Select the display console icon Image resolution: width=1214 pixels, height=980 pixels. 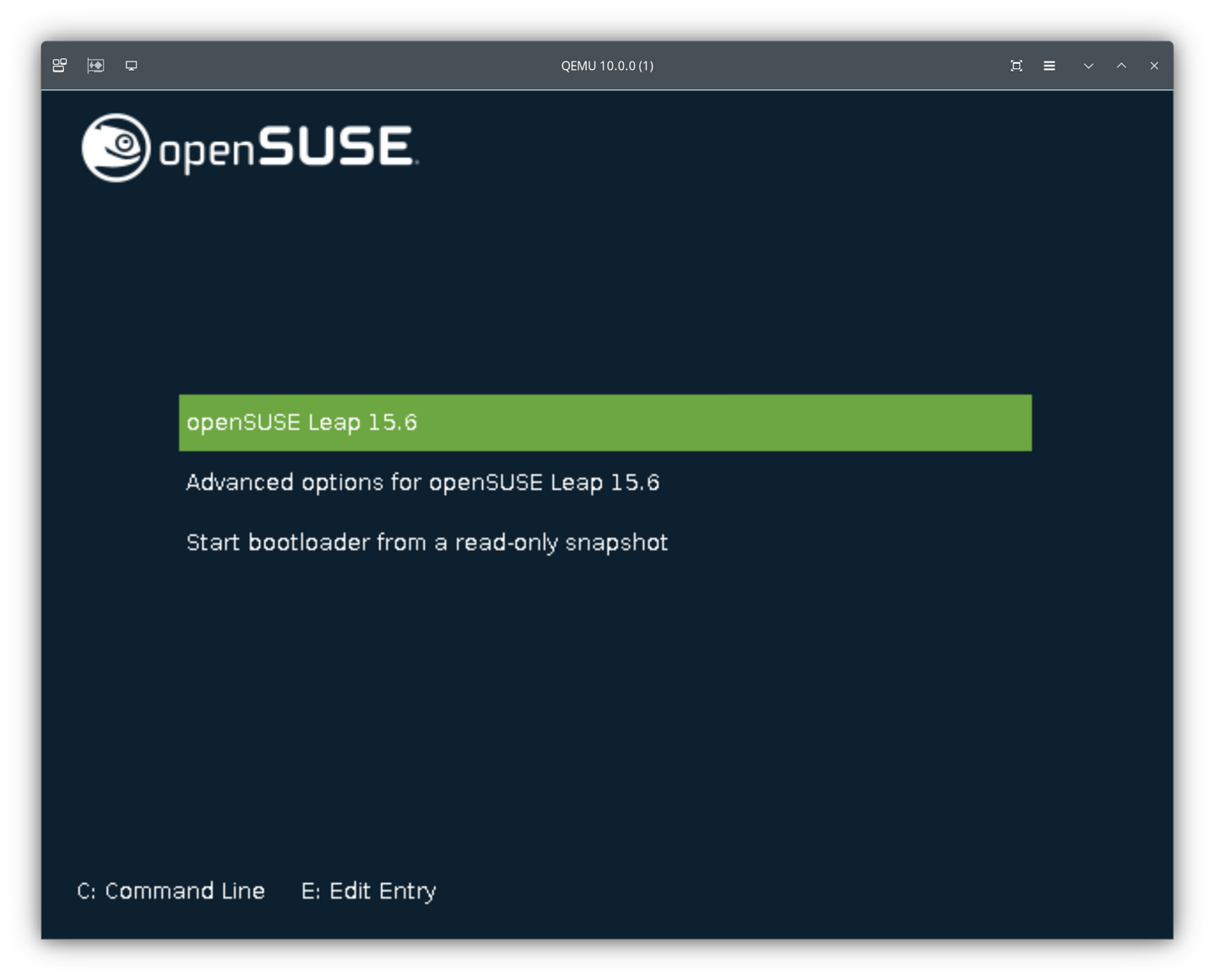click(131, 66)
